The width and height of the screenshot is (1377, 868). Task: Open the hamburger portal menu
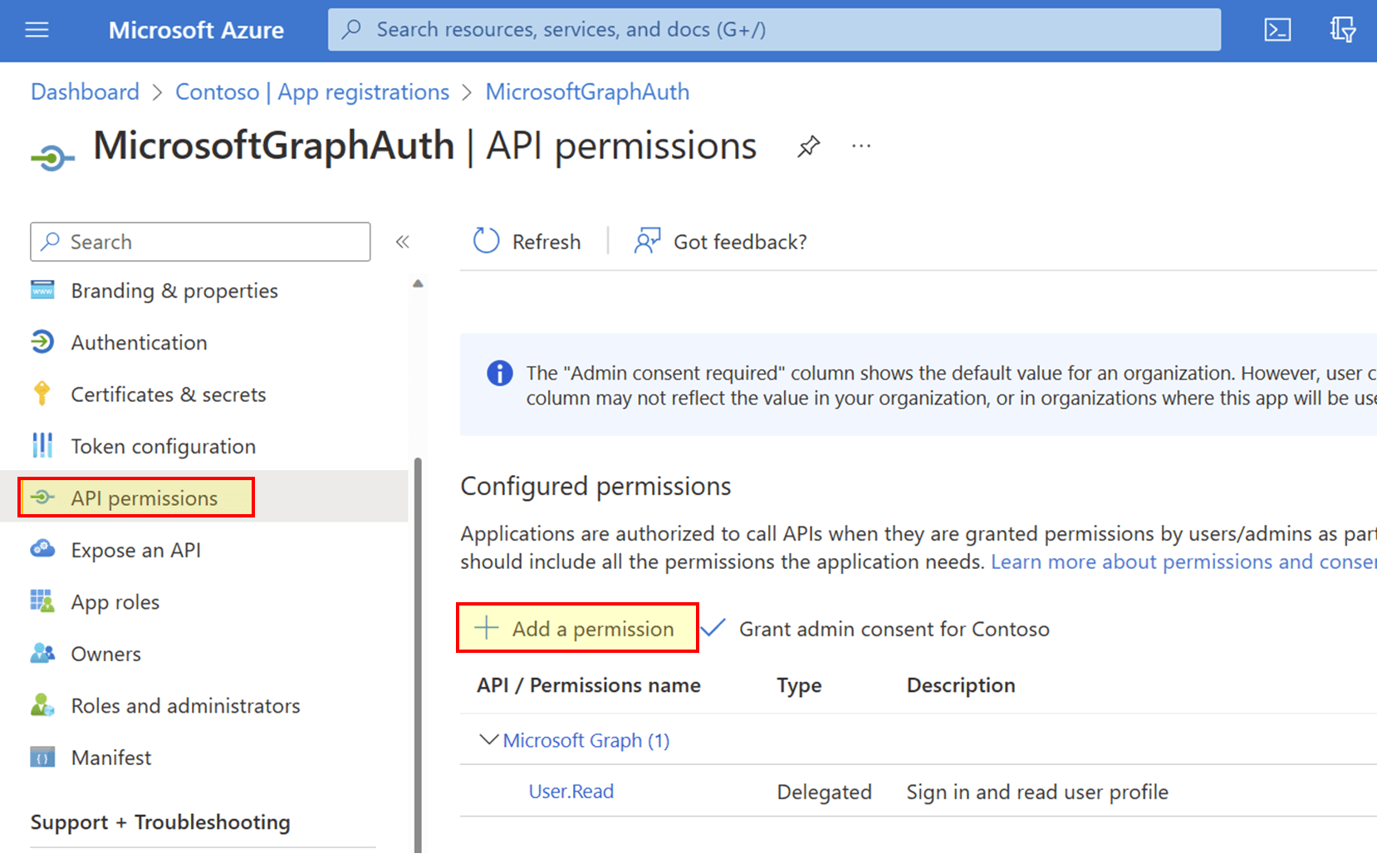[37, 31]
